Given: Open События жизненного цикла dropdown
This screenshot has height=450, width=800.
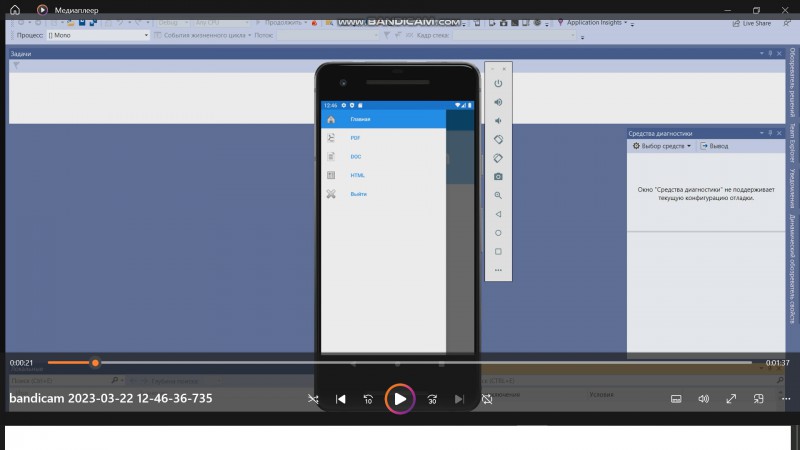Looking at the screenshot, I should pyautogui.click(x=203, y=35).
